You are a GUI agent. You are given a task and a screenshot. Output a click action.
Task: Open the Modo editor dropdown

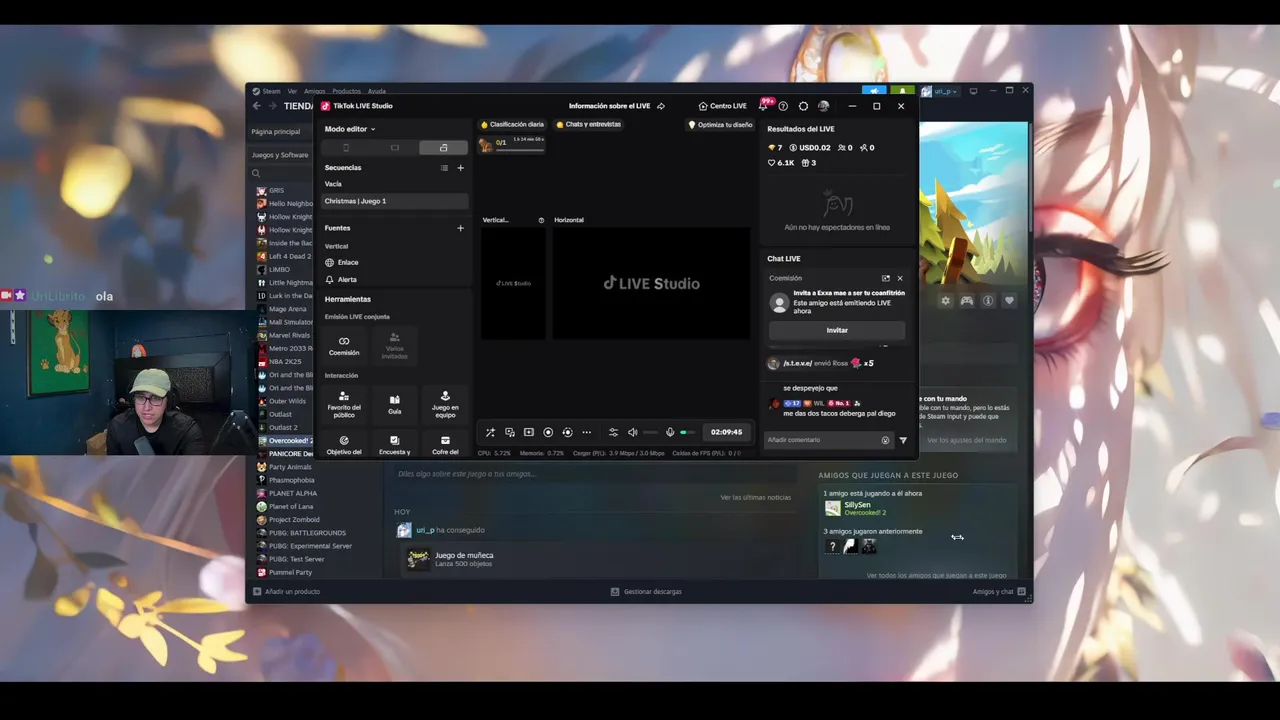350,129
